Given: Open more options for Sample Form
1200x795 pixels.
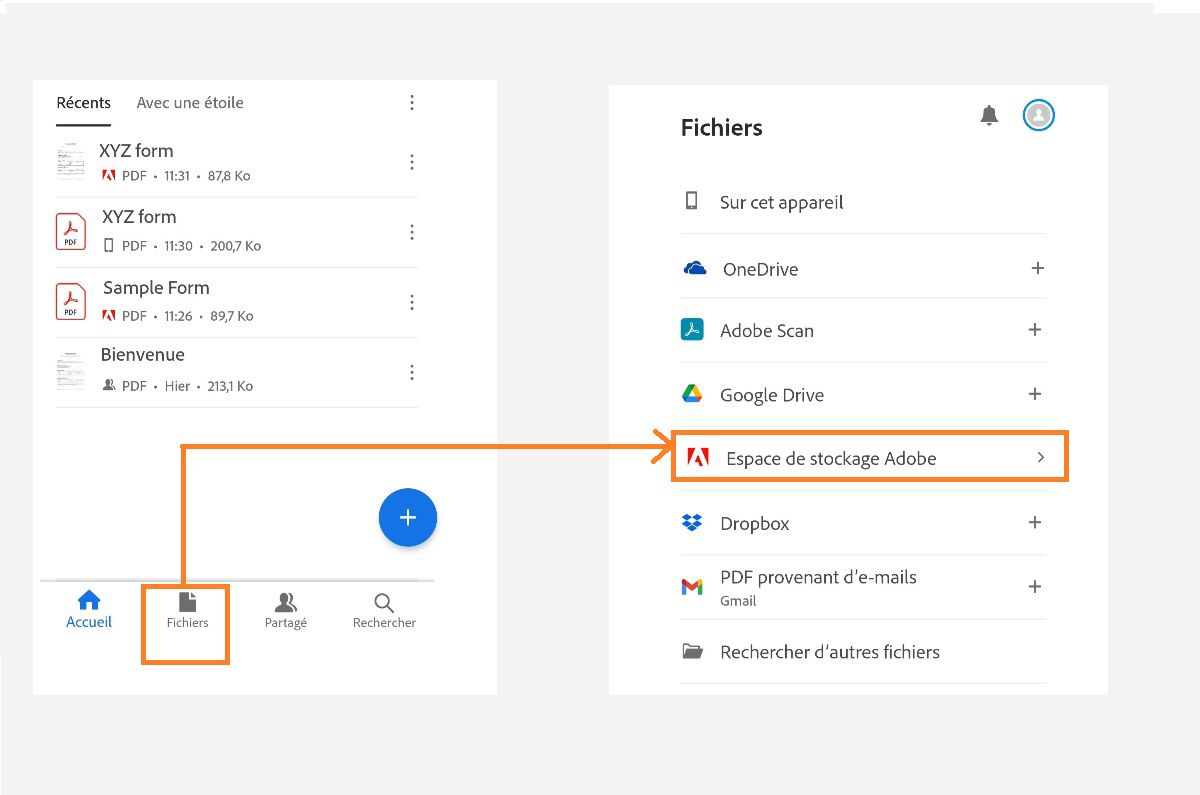Looking at the screenshot, I should [x=412, y=302].
